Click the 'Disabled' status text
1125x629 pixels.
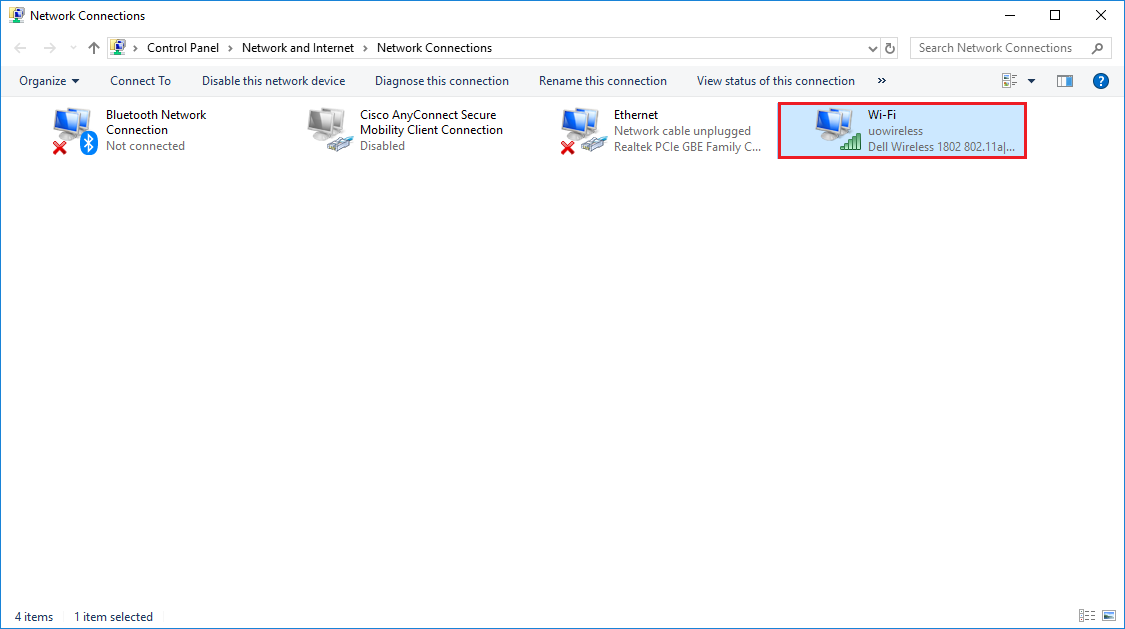pyautogui.click(x=382, y=146)
